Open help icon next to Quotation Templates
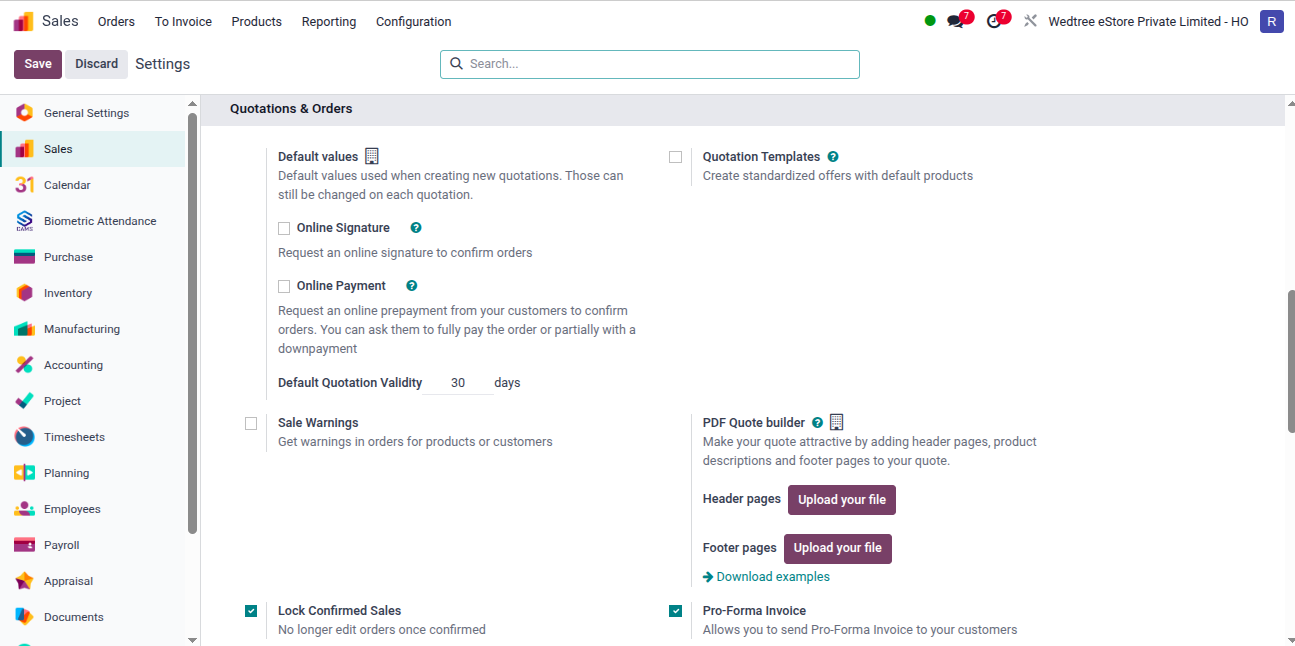 coord(833,157)
